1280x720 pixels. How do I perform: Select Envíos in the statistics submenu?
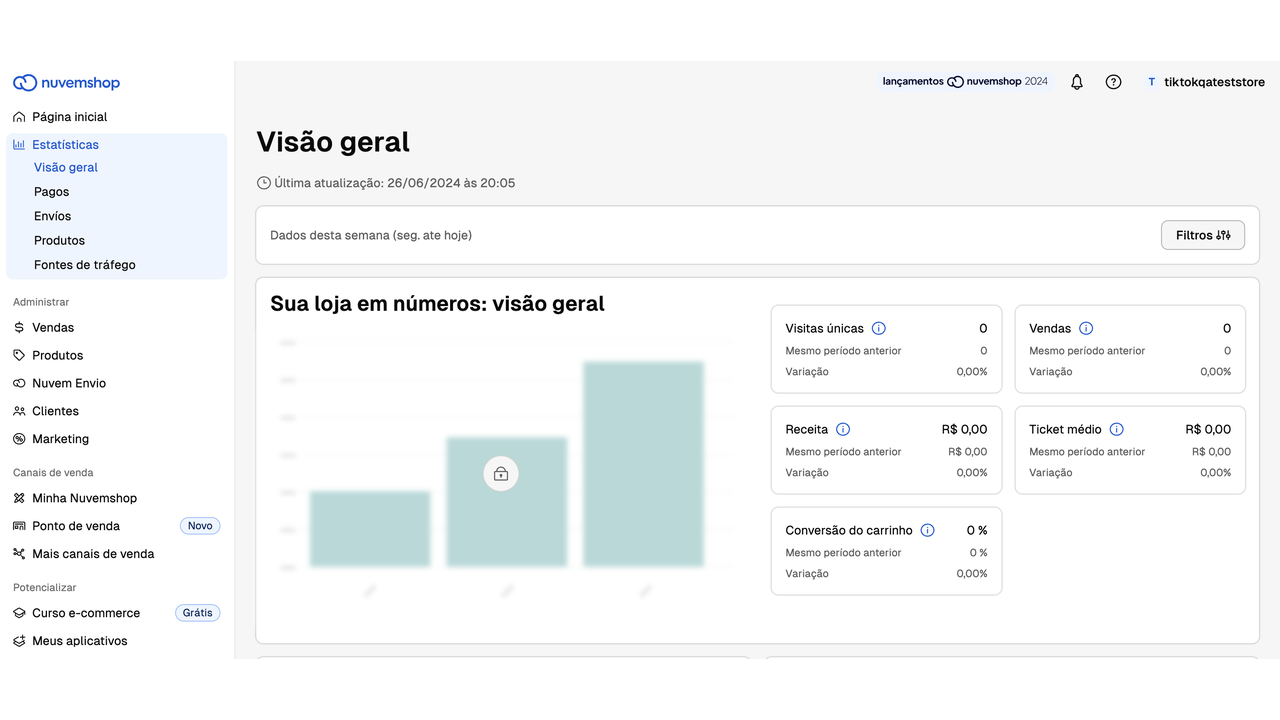tap(52, 216)
